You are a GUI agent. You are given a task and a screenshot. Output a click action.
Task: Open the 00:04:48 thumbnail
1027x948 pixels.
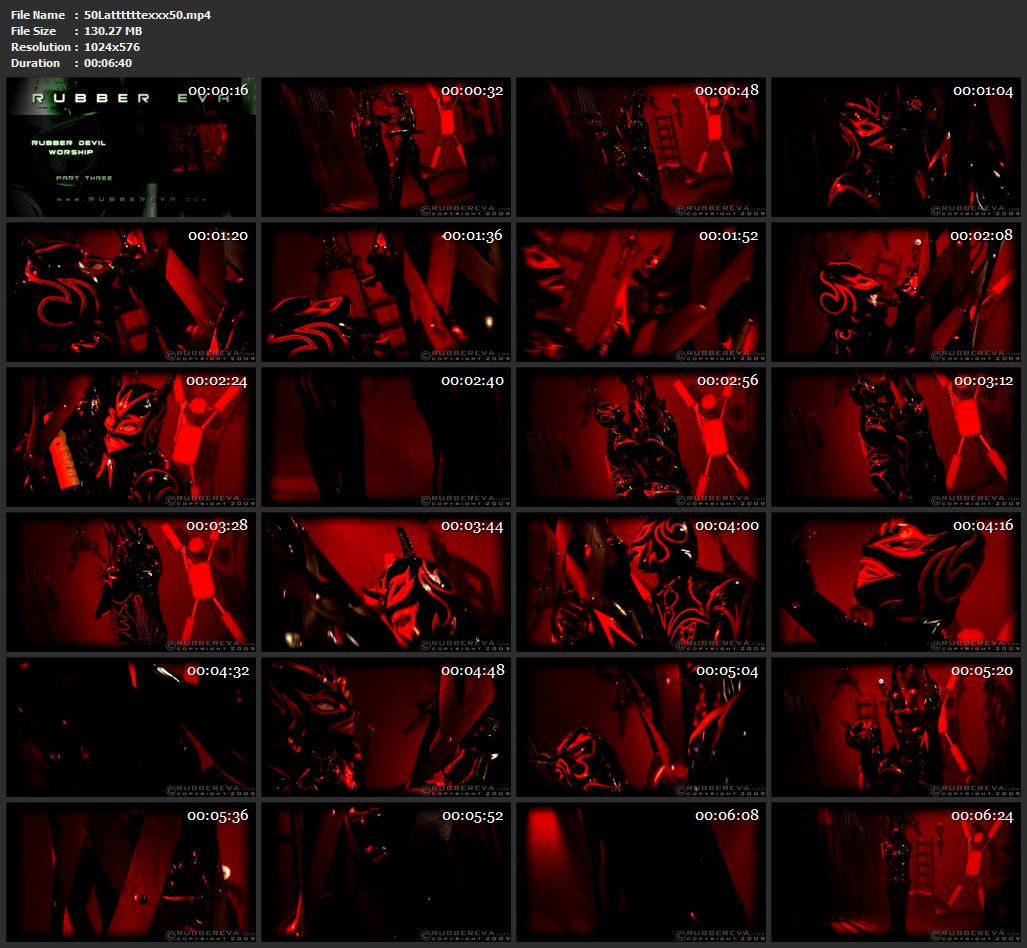click(386, 727)
